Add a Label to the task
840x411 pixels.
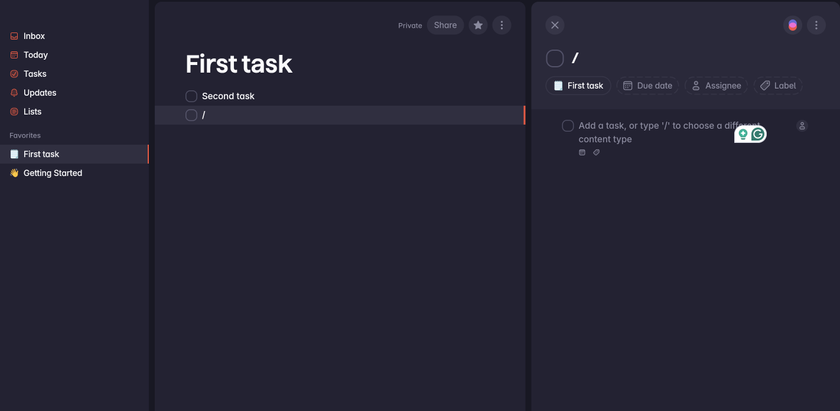click(x=778, y=86)
